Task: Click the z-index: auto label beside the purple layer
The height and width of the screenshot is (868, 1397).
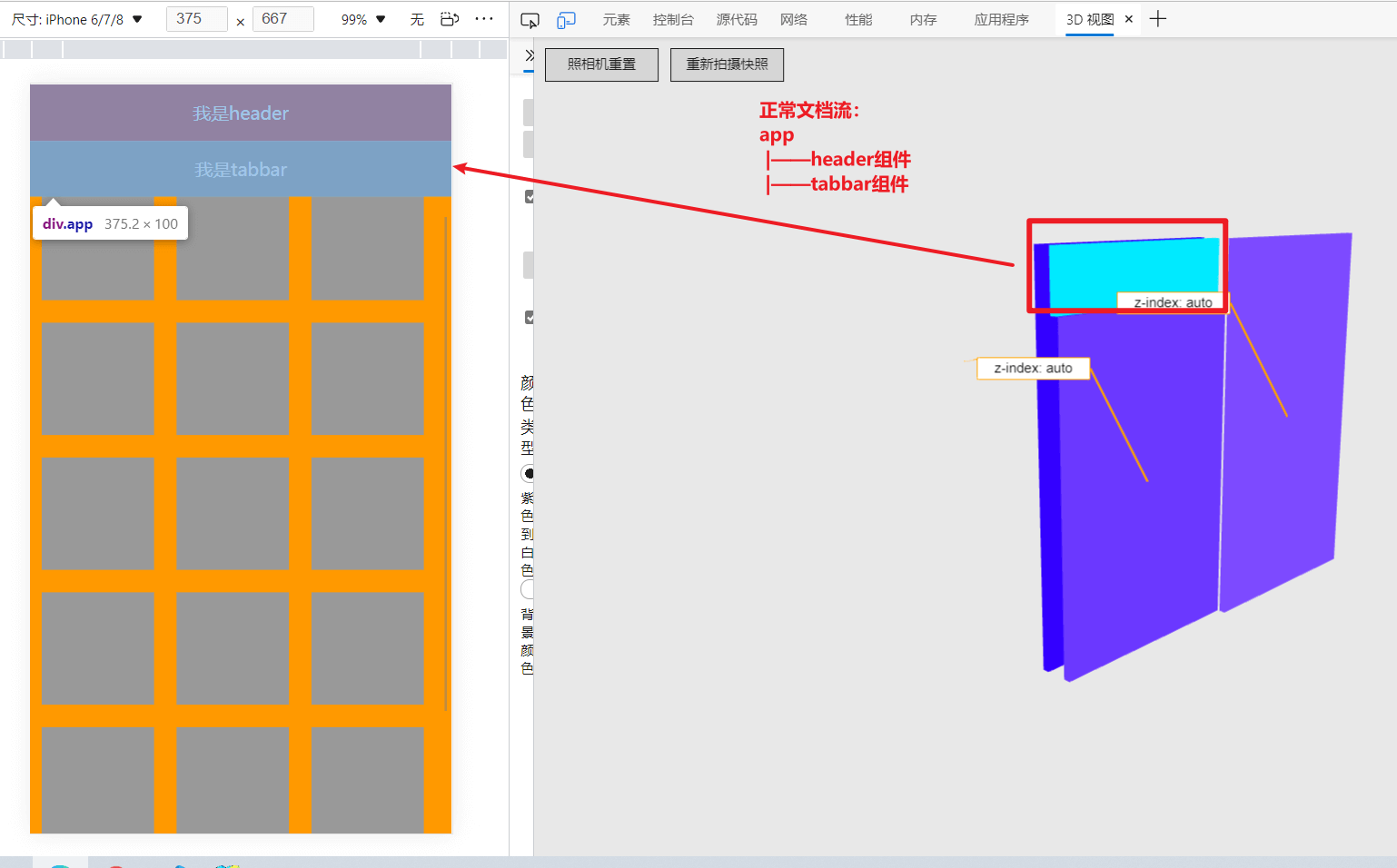Action: click(x=1033, y=369)
